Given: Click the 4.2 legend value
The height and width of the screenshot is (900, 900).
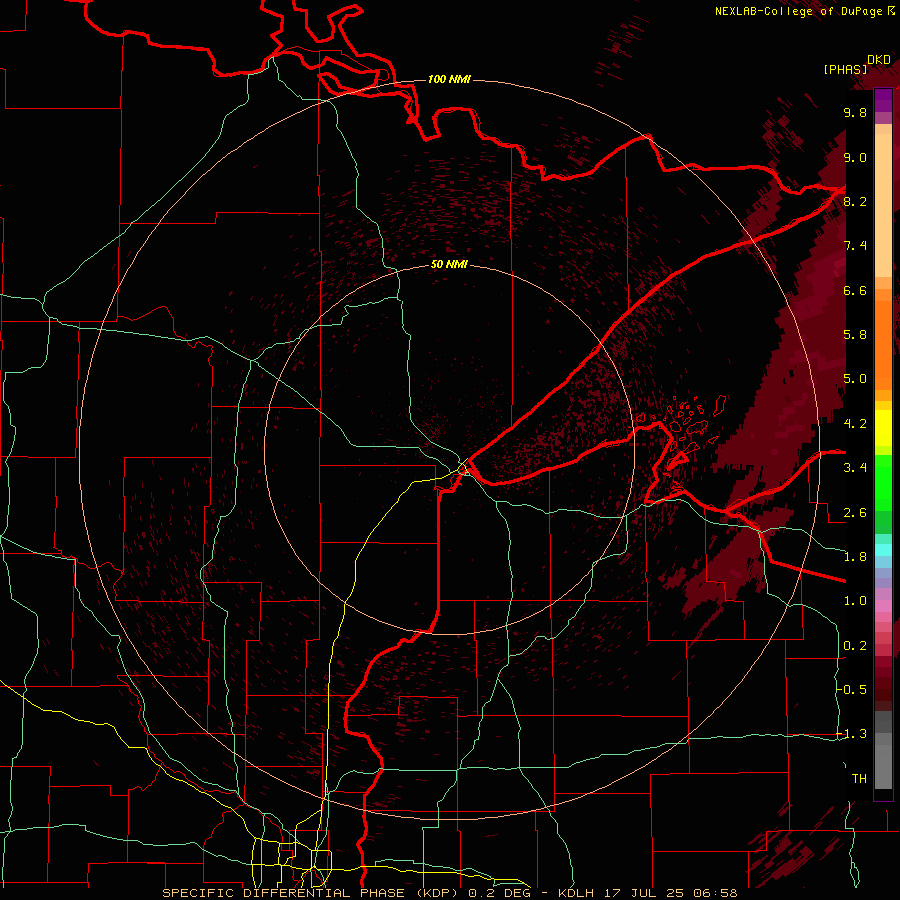Looking at the screenshot, I should point(855,424).
